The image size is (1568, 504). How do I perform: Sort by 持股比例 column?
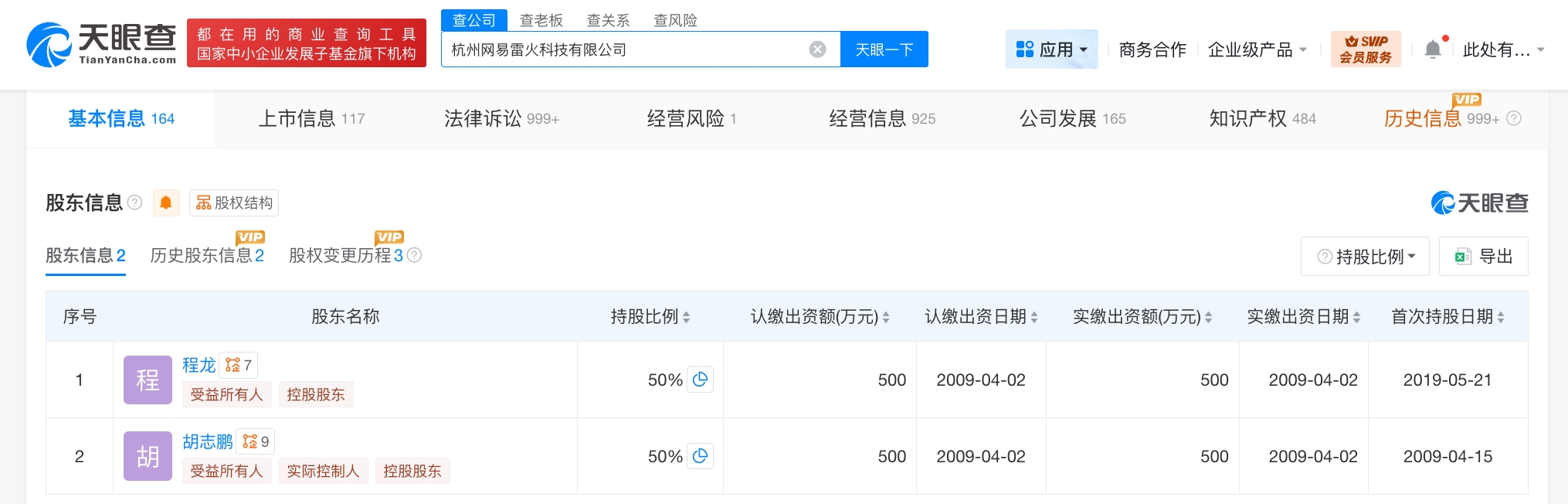[x=686, y=317]
